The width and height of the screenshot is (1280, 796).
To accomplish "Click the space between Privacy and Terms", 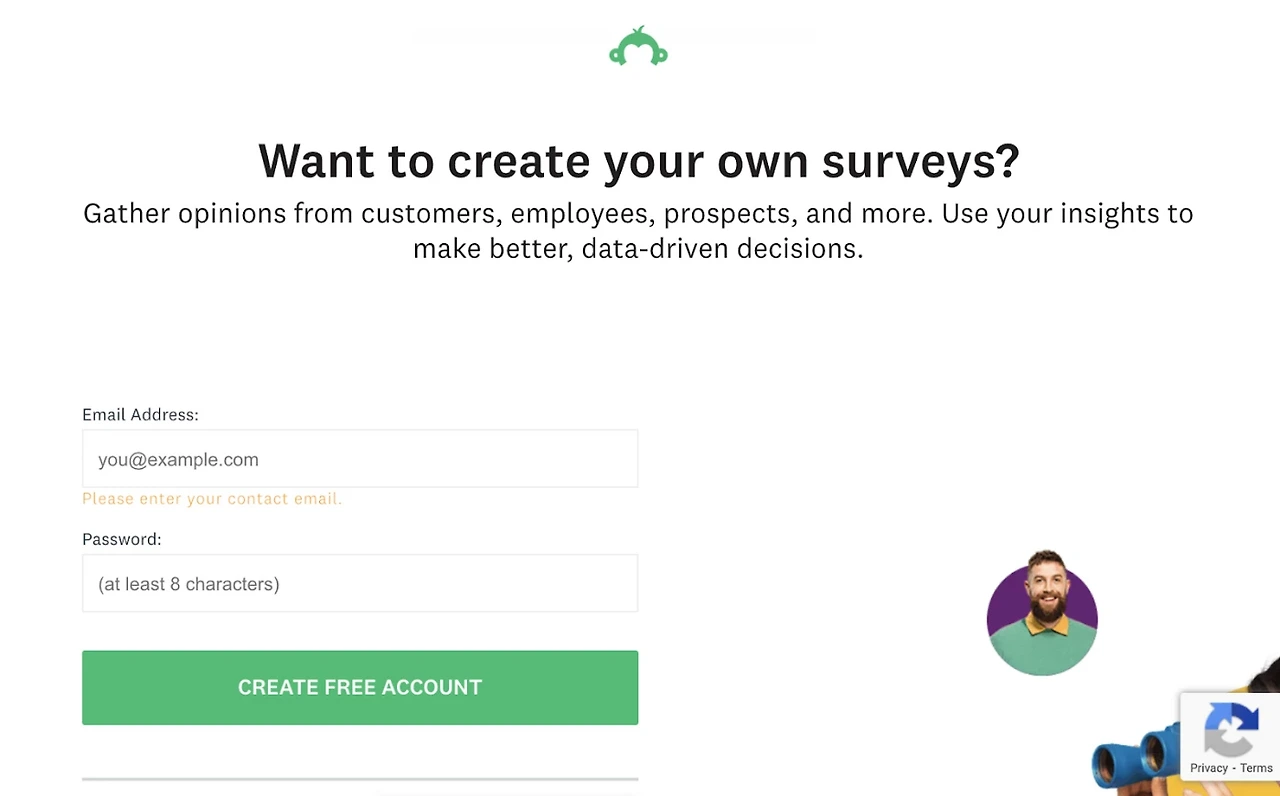I will click(x=1234, y=768).
